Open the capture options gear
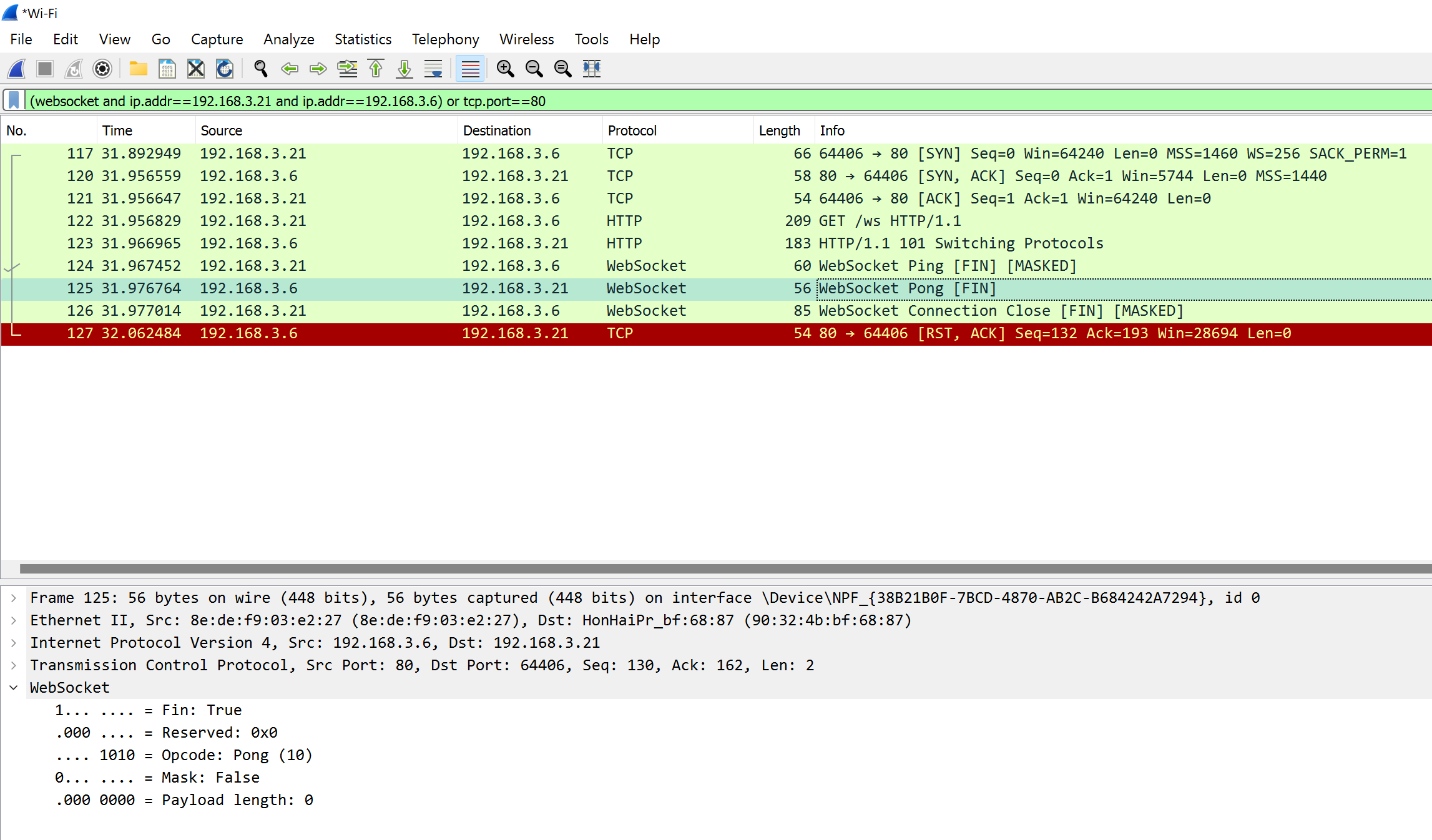This screenshot has height=840, width=1432. pos(102,69)
